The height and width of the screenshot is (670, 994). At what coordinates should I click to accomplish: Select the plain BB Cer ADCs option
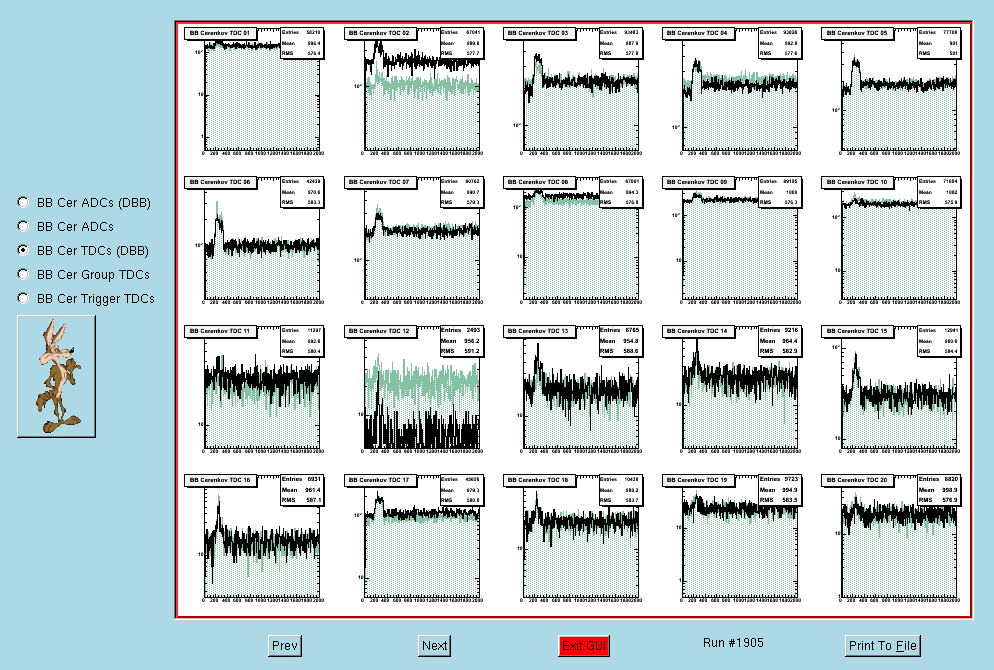coord(23,226)
